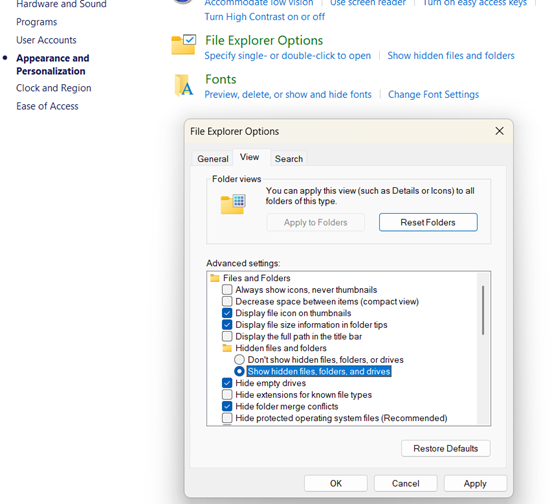
Task: Go to Ease of Access in sidebar
Action: [47, 106]
